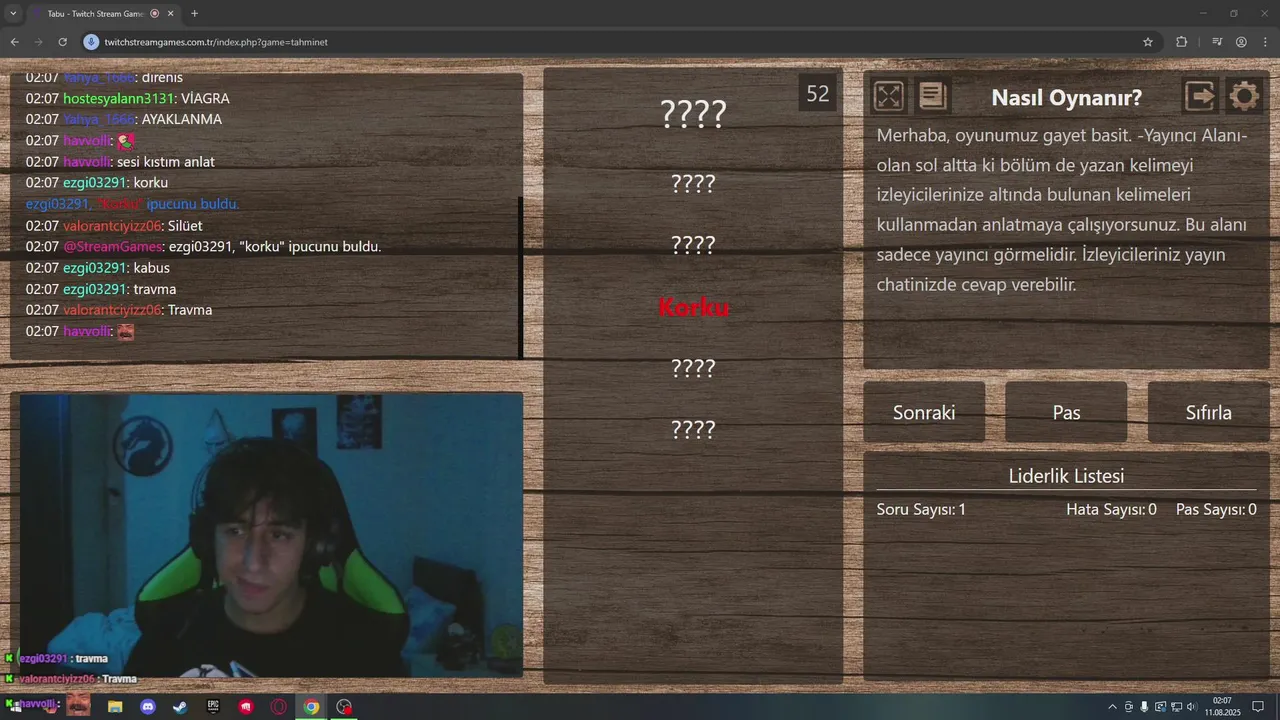
Task: Open the media controls icon in Chrome toolbar
Action: coord(1216,42)
